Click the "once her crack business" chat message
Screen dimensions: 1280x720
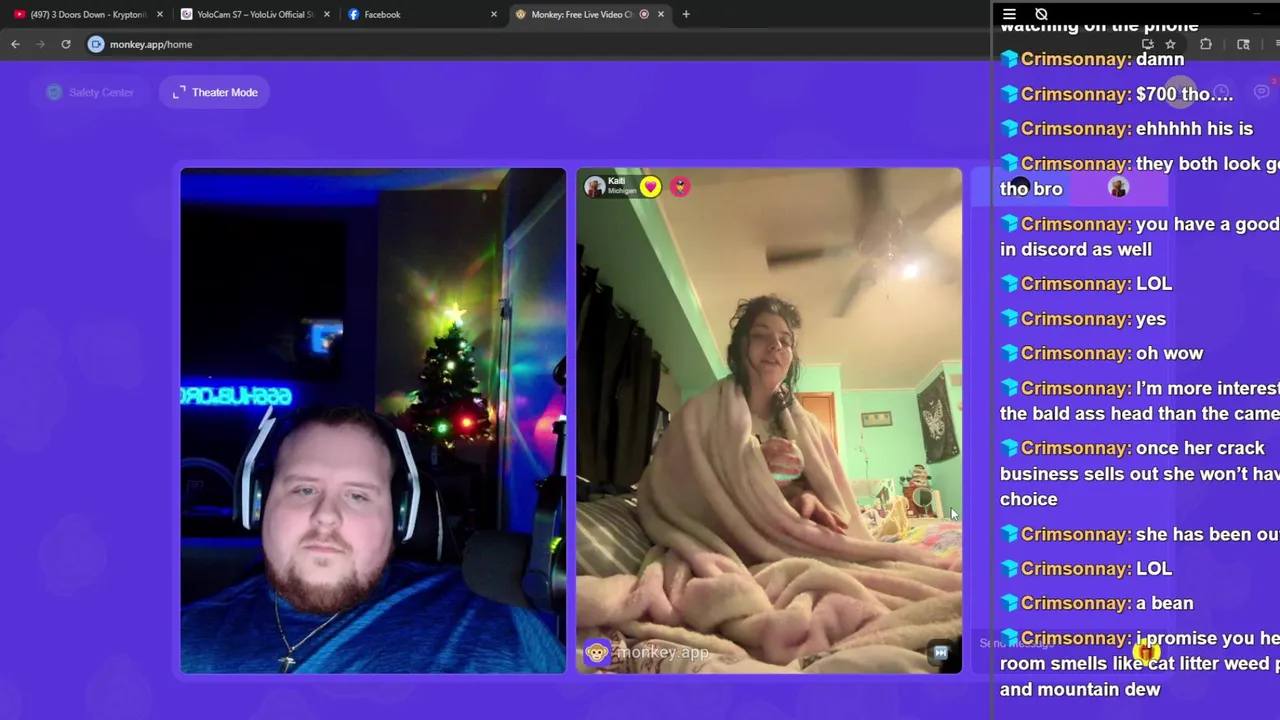pyautogui.click(x=1140, y=473)
